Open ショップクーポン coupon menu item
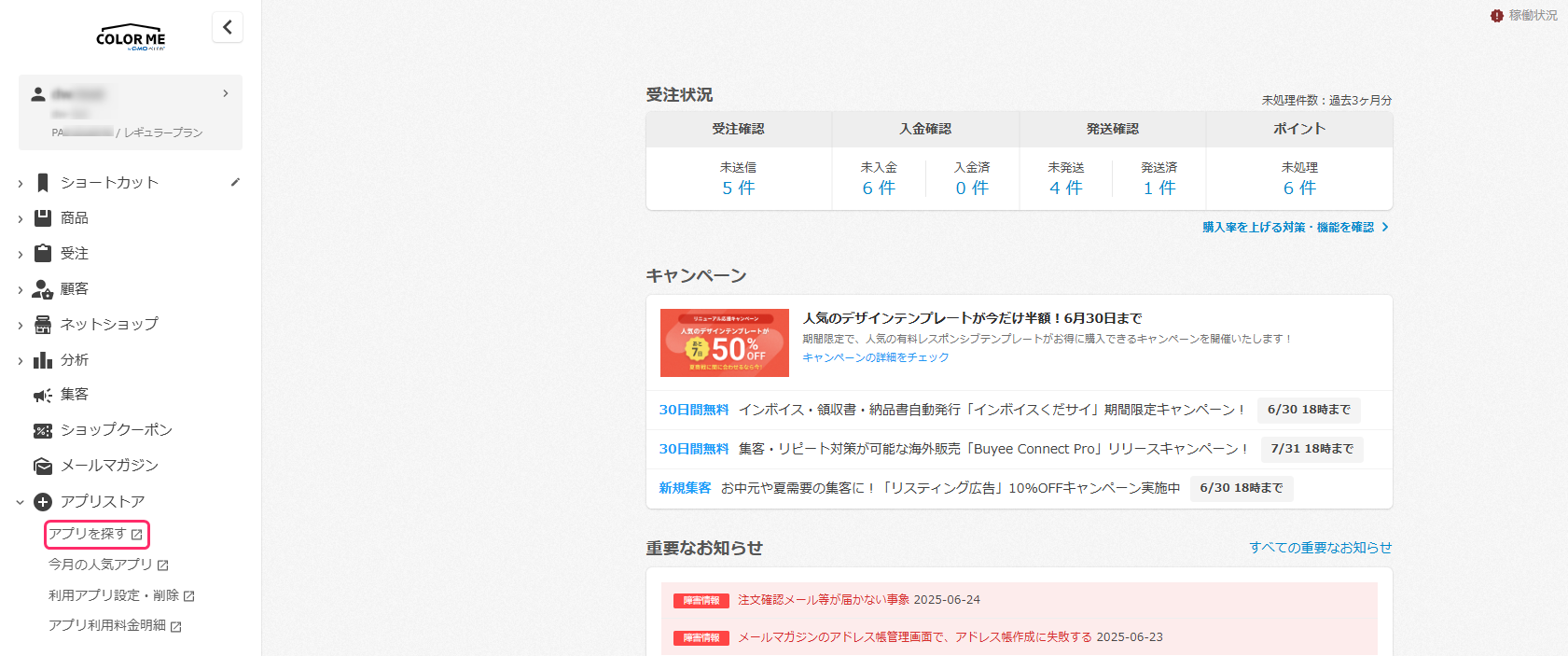1568x656 pixels. 116,430
